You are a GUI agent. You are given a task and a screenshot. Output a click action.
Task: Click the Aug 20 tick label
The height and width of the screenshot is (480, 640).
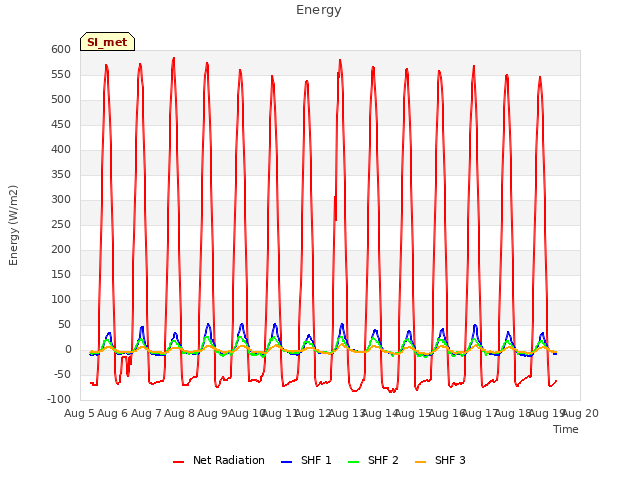(x=580, y=413)
